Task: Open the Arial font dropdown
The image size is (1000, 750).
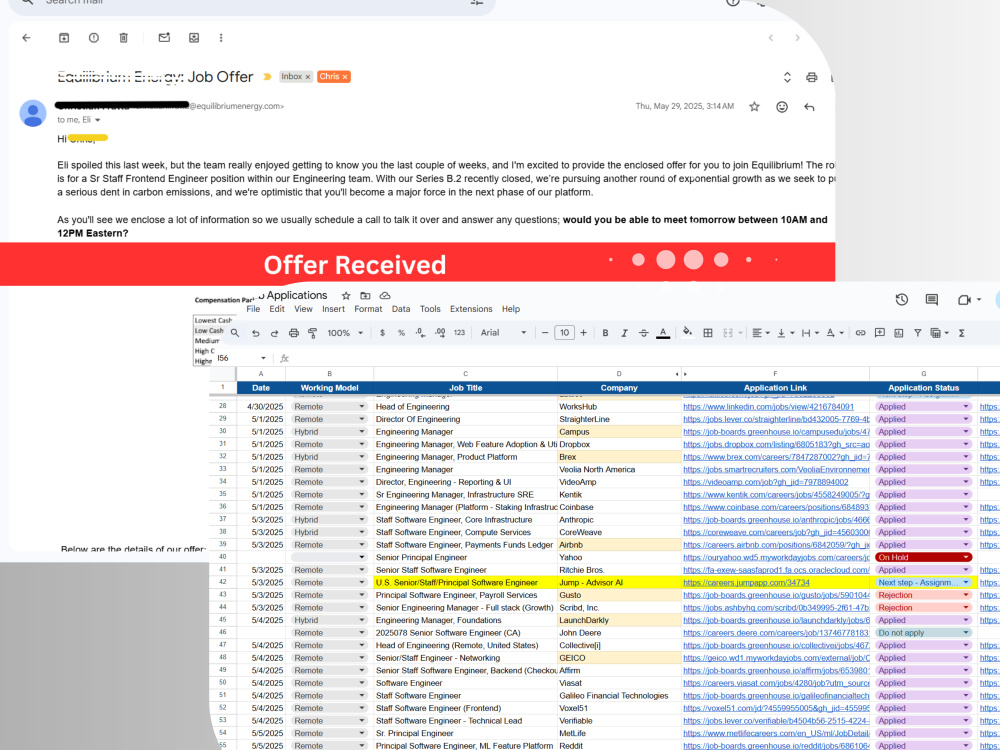Action: coord(503,333)
